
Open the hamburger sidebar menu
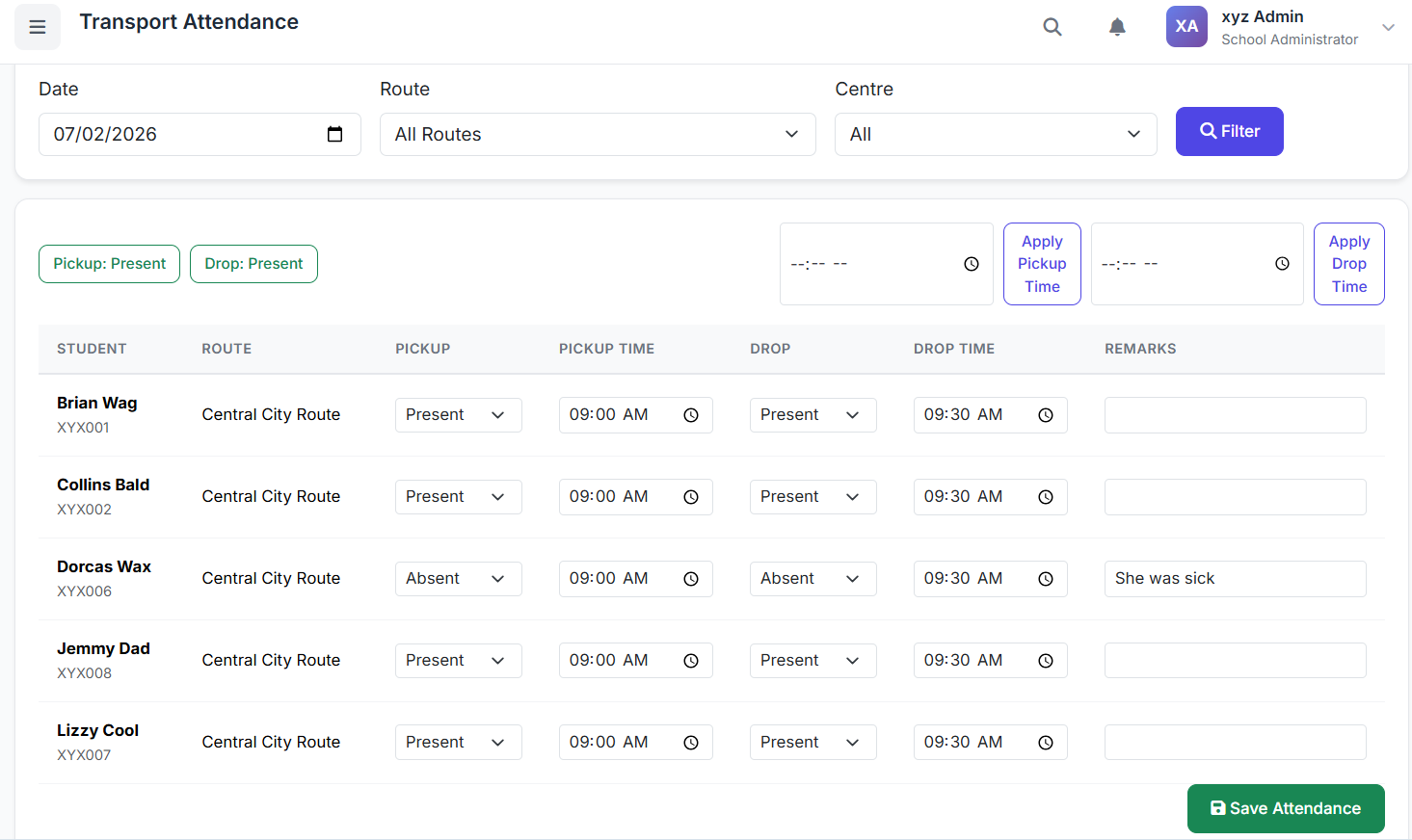click(38, 27)
